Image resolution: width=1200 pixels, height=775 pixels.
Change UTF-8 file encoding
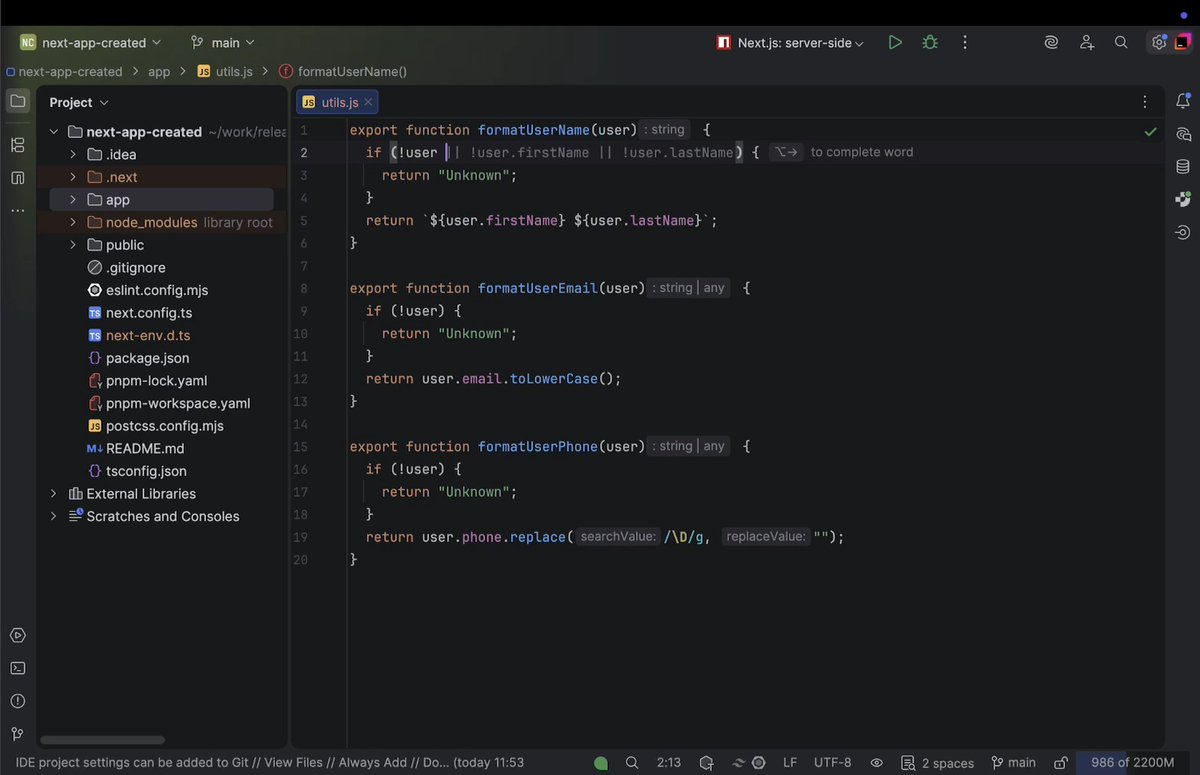(x=833, y=763)
